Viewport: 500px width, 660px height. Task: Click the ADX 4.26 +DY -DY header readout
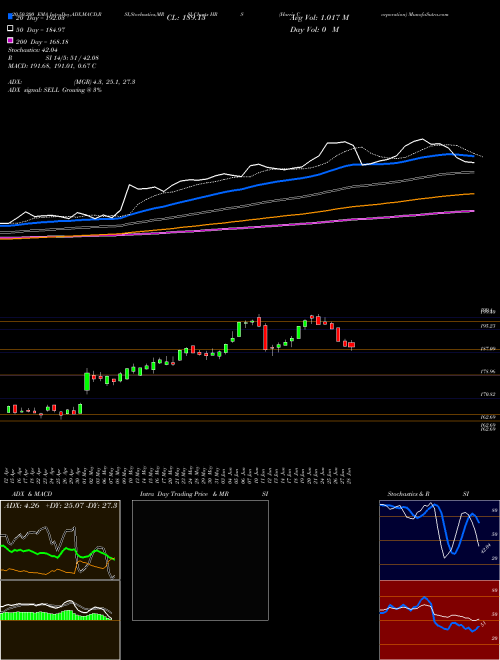61,505
